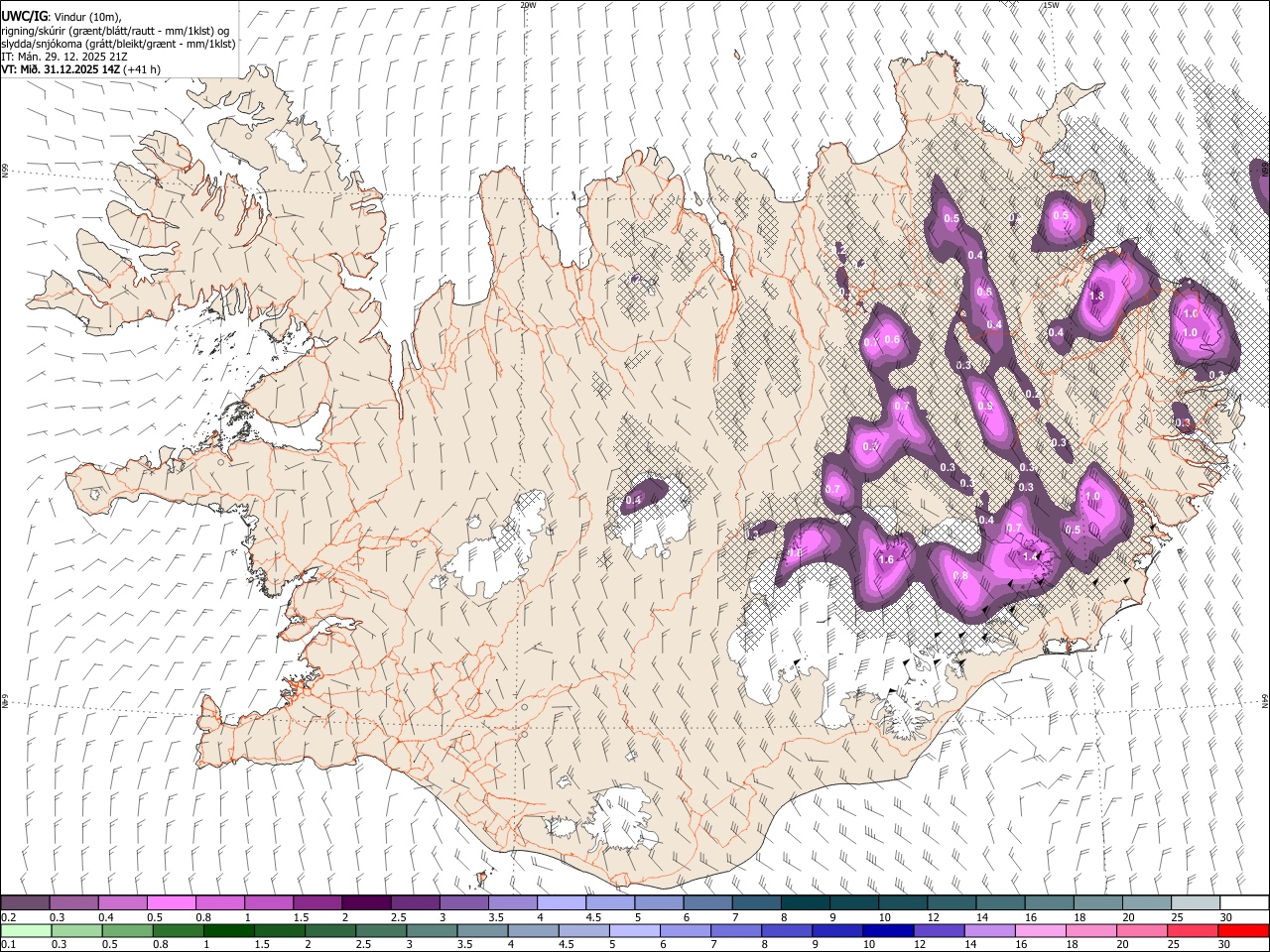Click the '30' label in the top legend row
The height and width of the screenshot is (952, 1270).
[1225, 917]
